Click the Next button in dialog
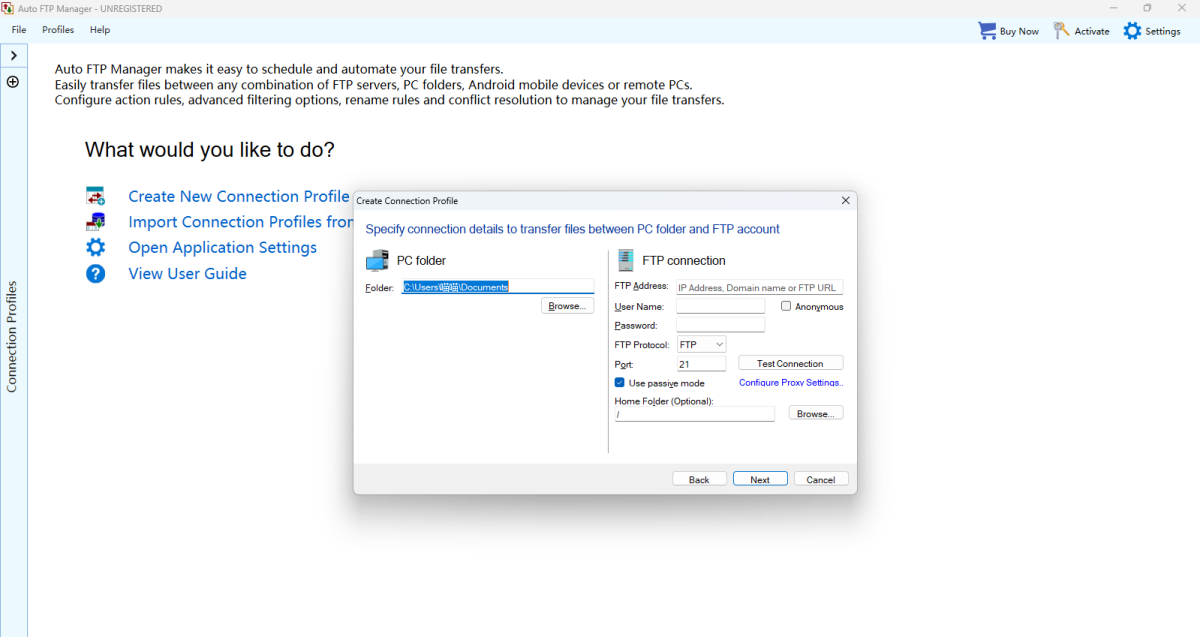Viewport: 1200px width, 637px height. click(760, 479)
